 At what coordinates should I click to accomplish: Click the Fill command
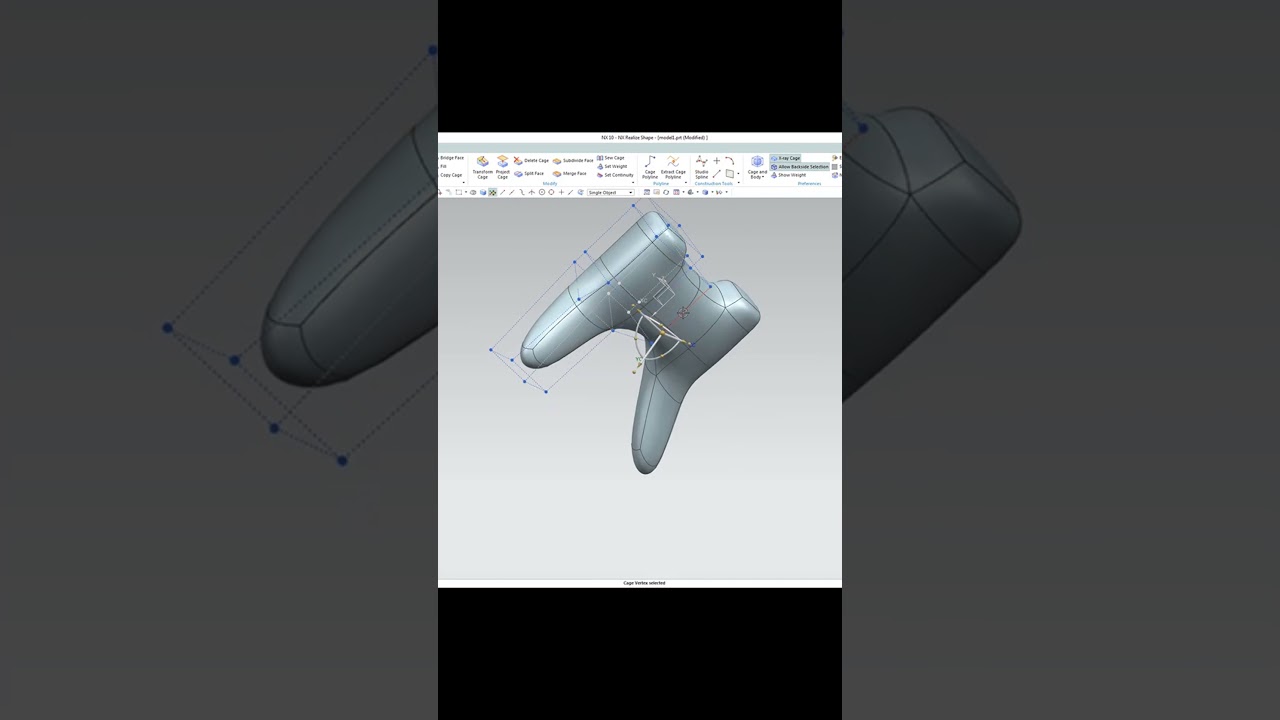point(443,166)
